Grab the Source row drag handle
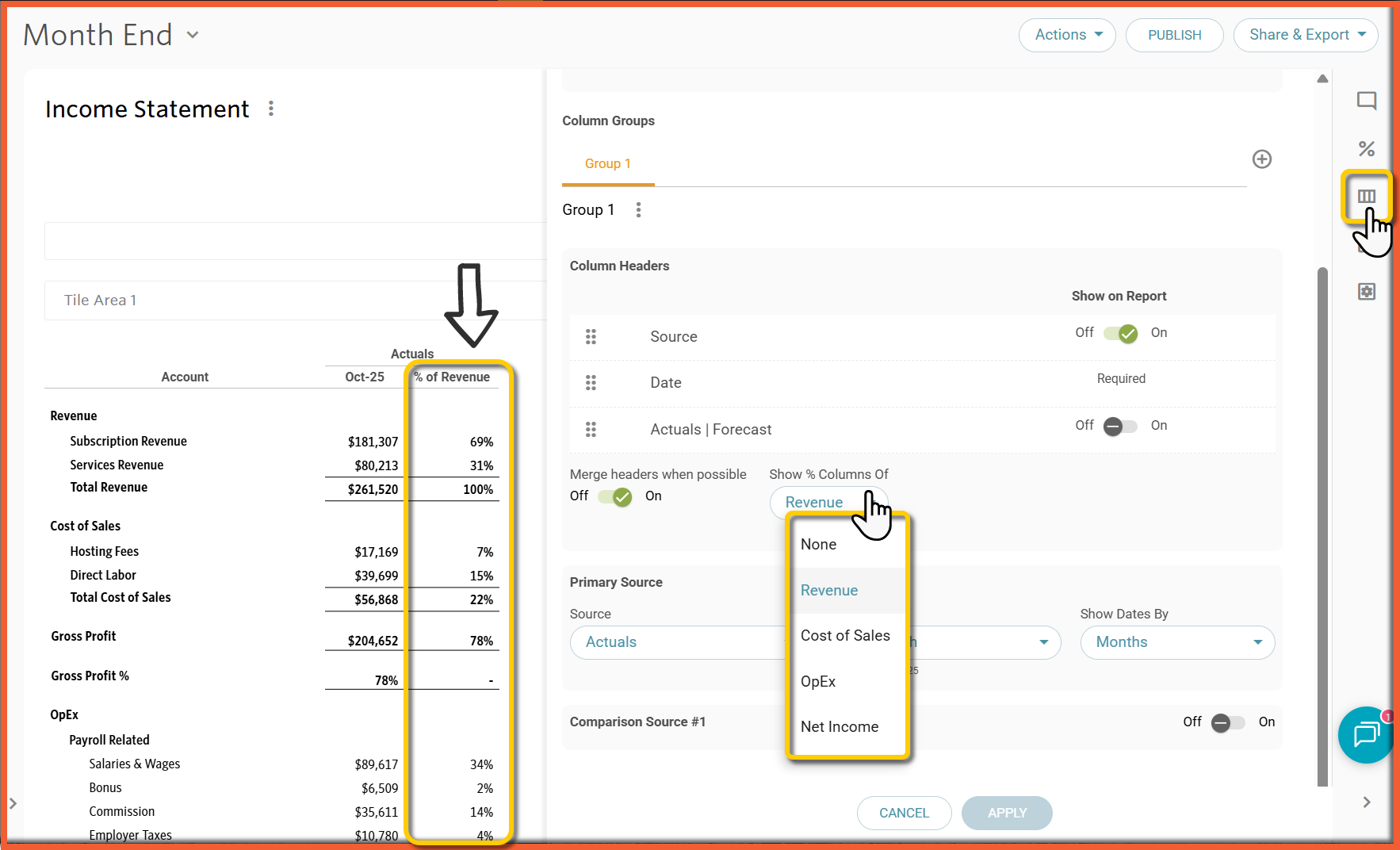 (x=591, y=337)
